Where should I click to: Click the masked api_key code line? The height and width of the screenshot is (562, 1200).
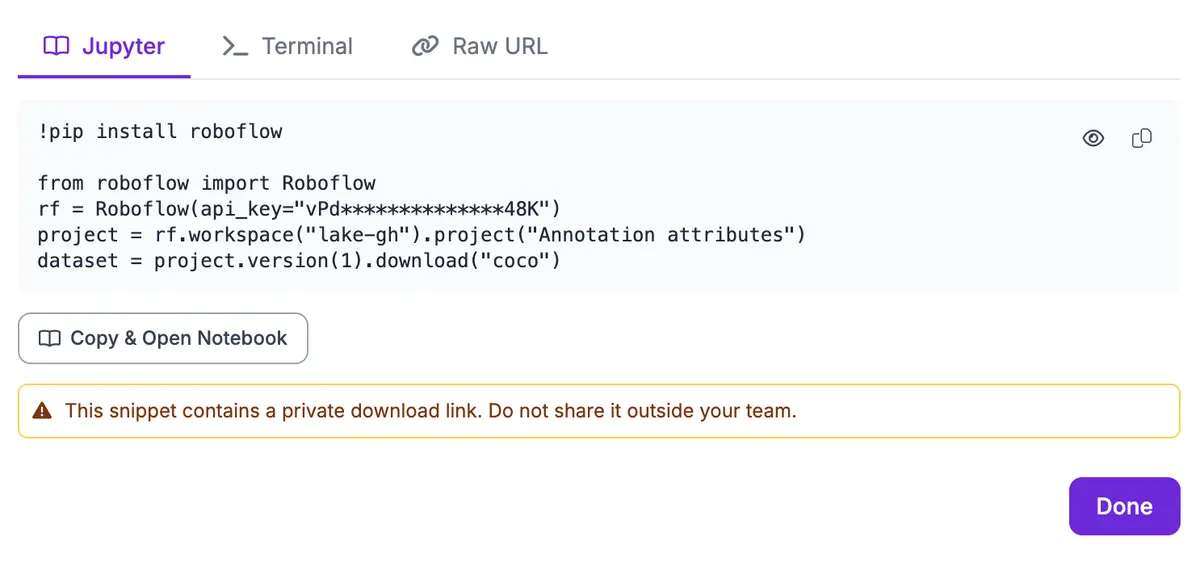pos(300,209)
